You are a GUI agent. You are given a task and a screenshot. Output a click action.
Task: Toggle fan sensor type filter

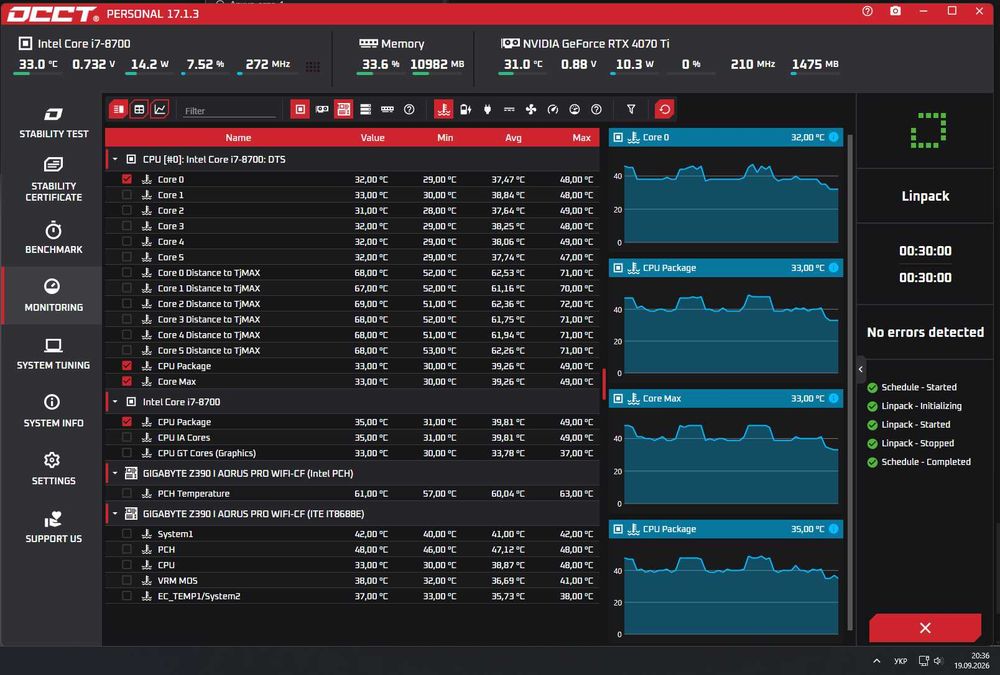click(x=531, y=109)
